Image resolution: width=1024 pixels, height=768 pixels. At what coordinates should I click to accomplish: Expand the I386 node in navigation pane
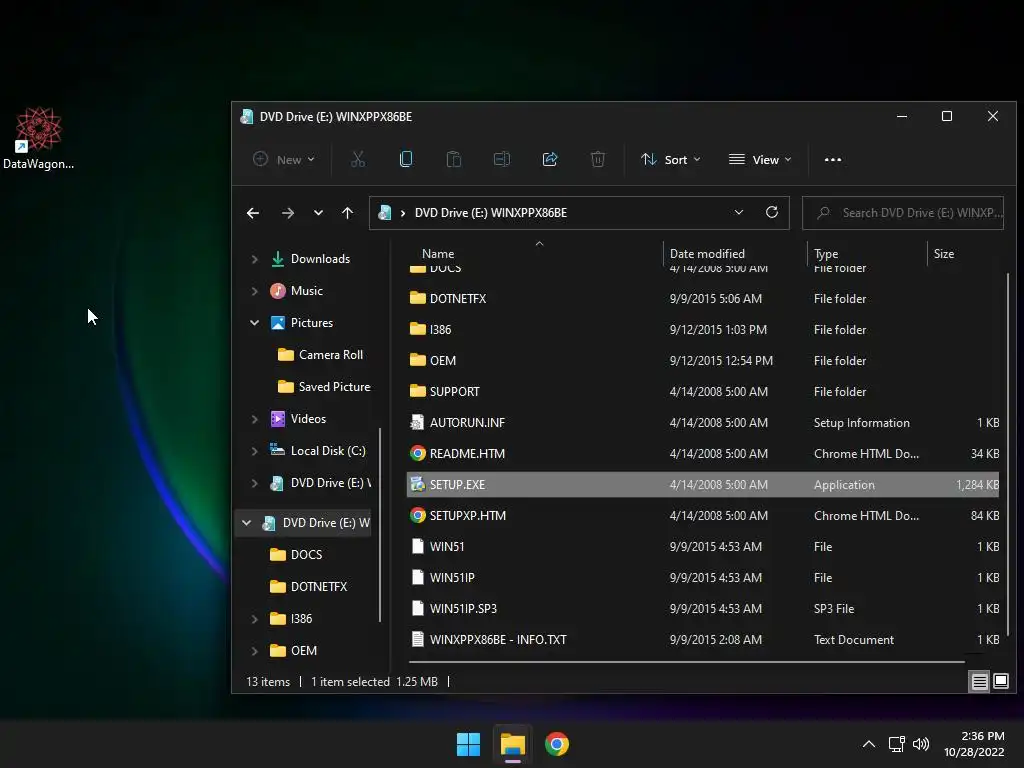click(255, 618)
